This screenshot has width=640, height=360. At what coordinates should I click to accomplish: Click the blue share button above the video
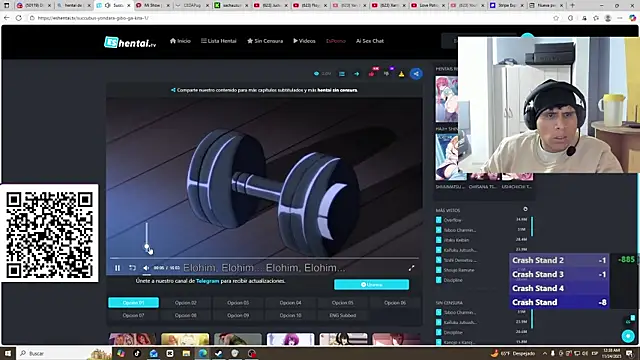(x=416, y=74)
